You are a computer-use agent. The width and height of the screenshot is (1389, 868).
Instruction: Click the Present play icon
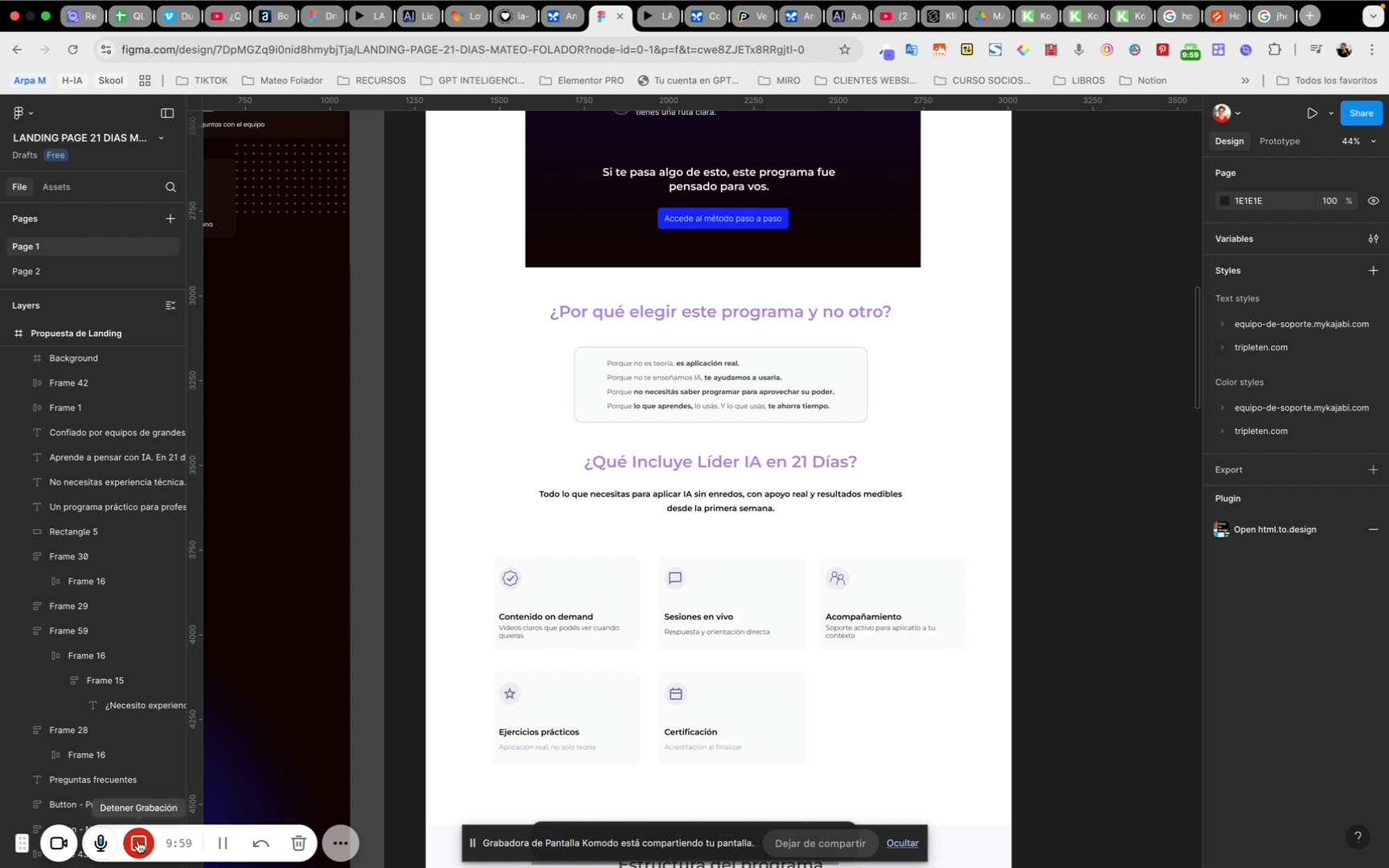1312,113
